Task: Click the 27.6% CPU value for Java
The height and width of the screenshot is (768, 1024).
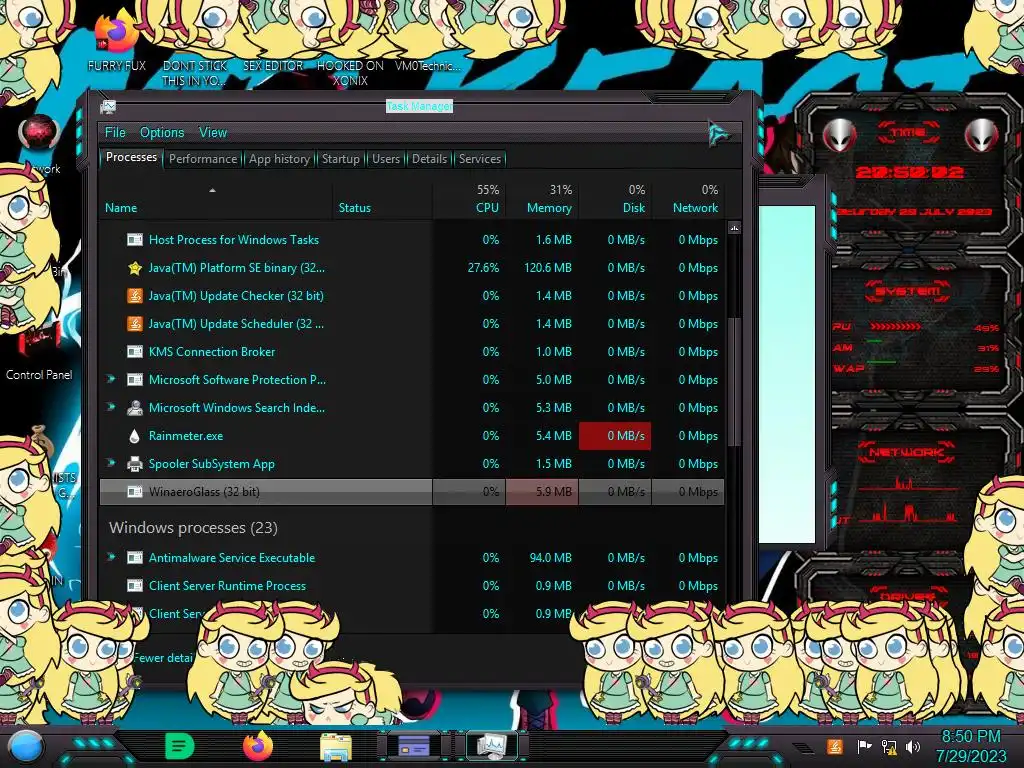Action: [x=483, y=268]
